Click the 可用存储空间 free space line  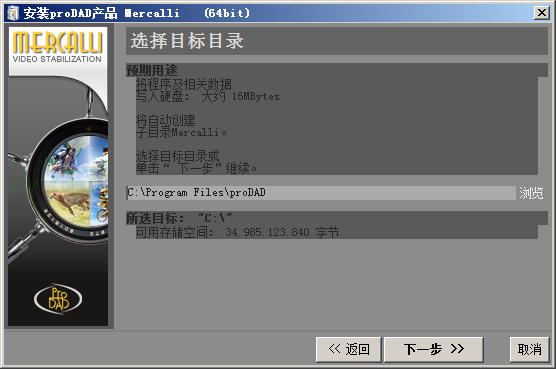(238, 233)
